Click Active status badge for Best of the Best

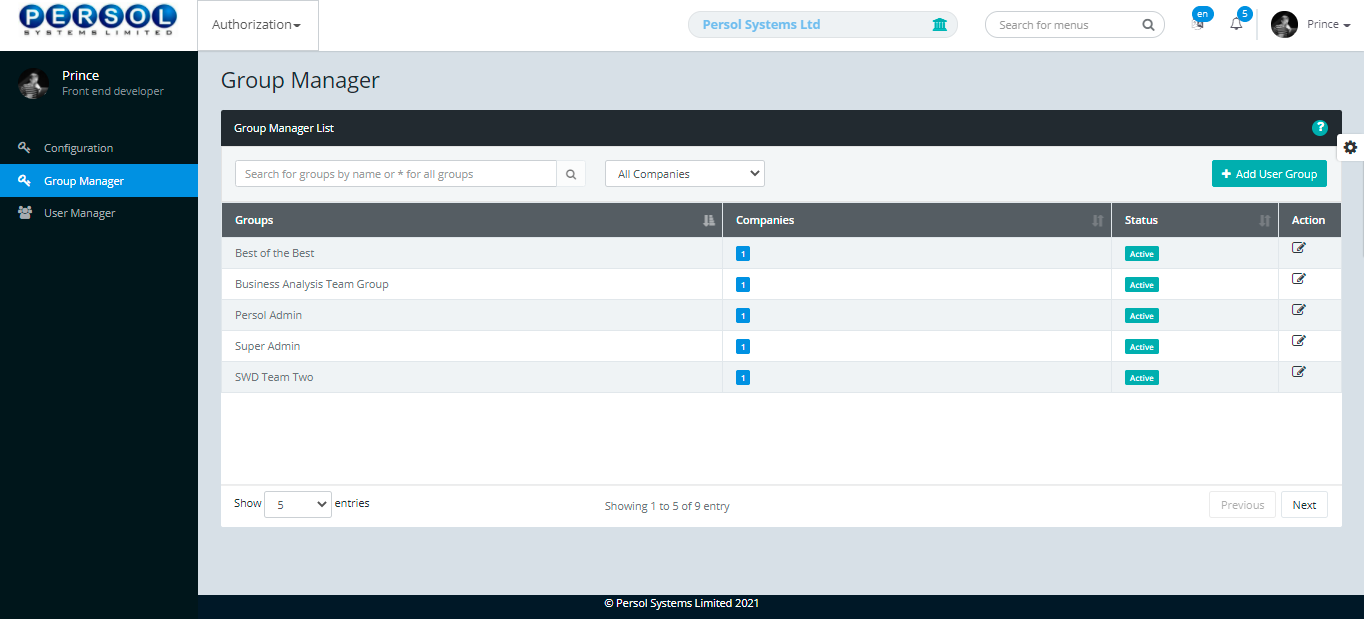click(1142, 254)
